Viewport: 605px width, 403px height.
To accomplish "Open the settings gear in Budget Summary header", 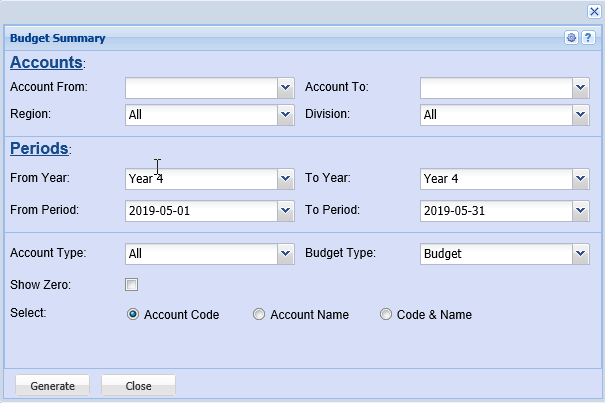I will [x=571, y=38].
